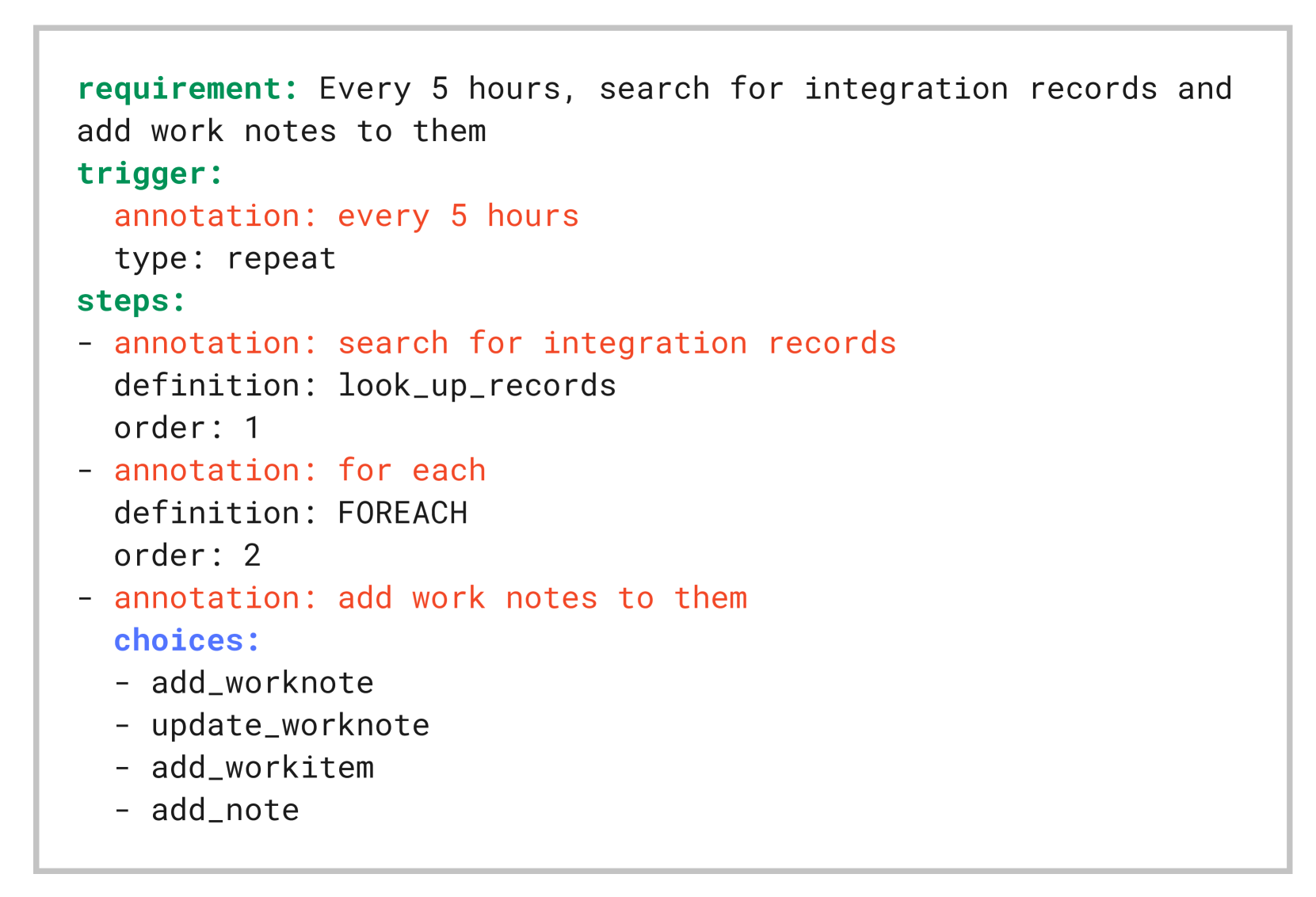Click the "order: 1" line
The height and width of the screenshot is (897, 1316).
click(187, 429)
